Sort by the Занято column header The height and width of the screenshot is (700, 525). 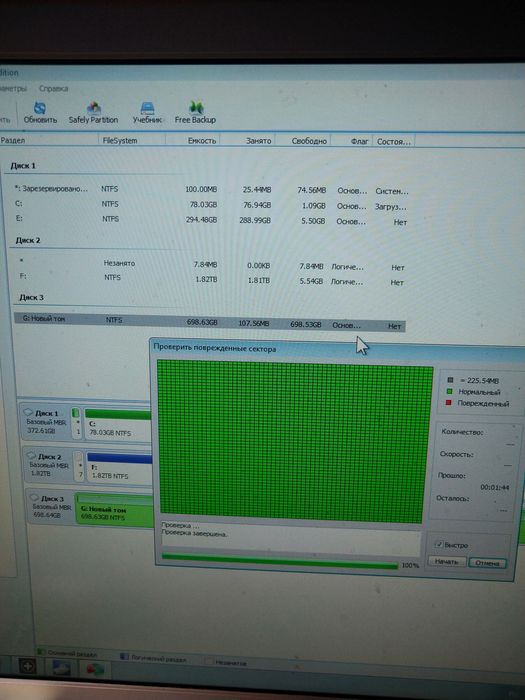[x=248, y=141]
